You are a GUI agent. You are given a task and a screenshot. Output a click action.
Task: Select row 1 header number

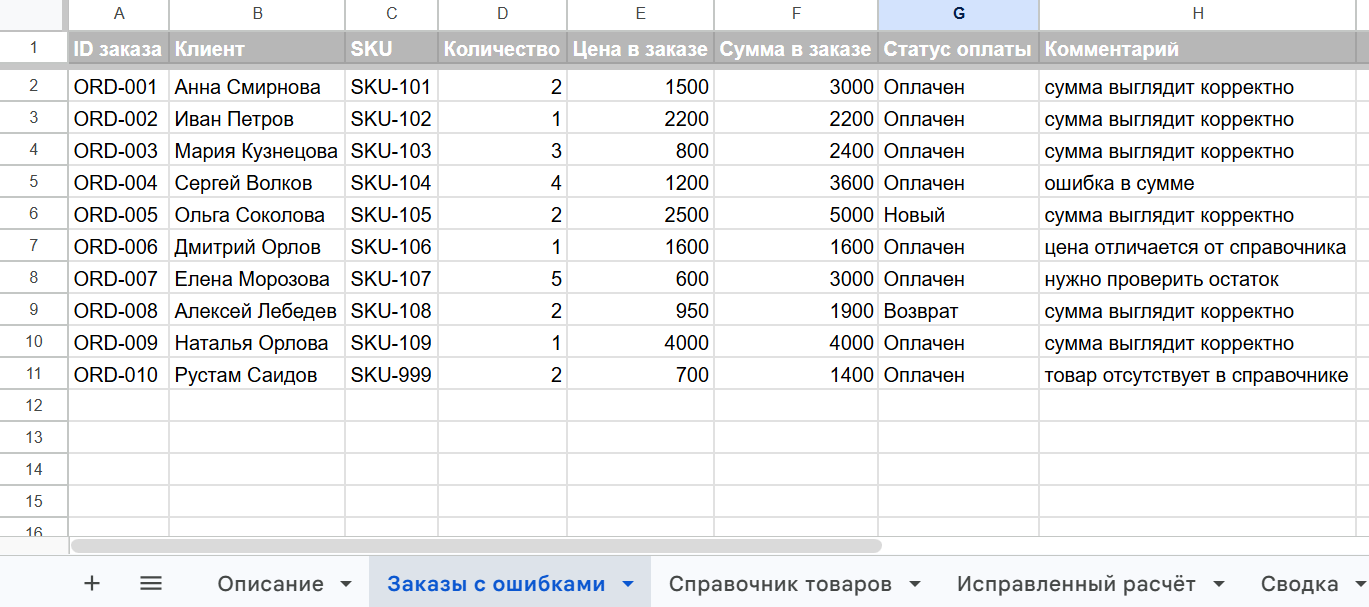pos(34,47)
